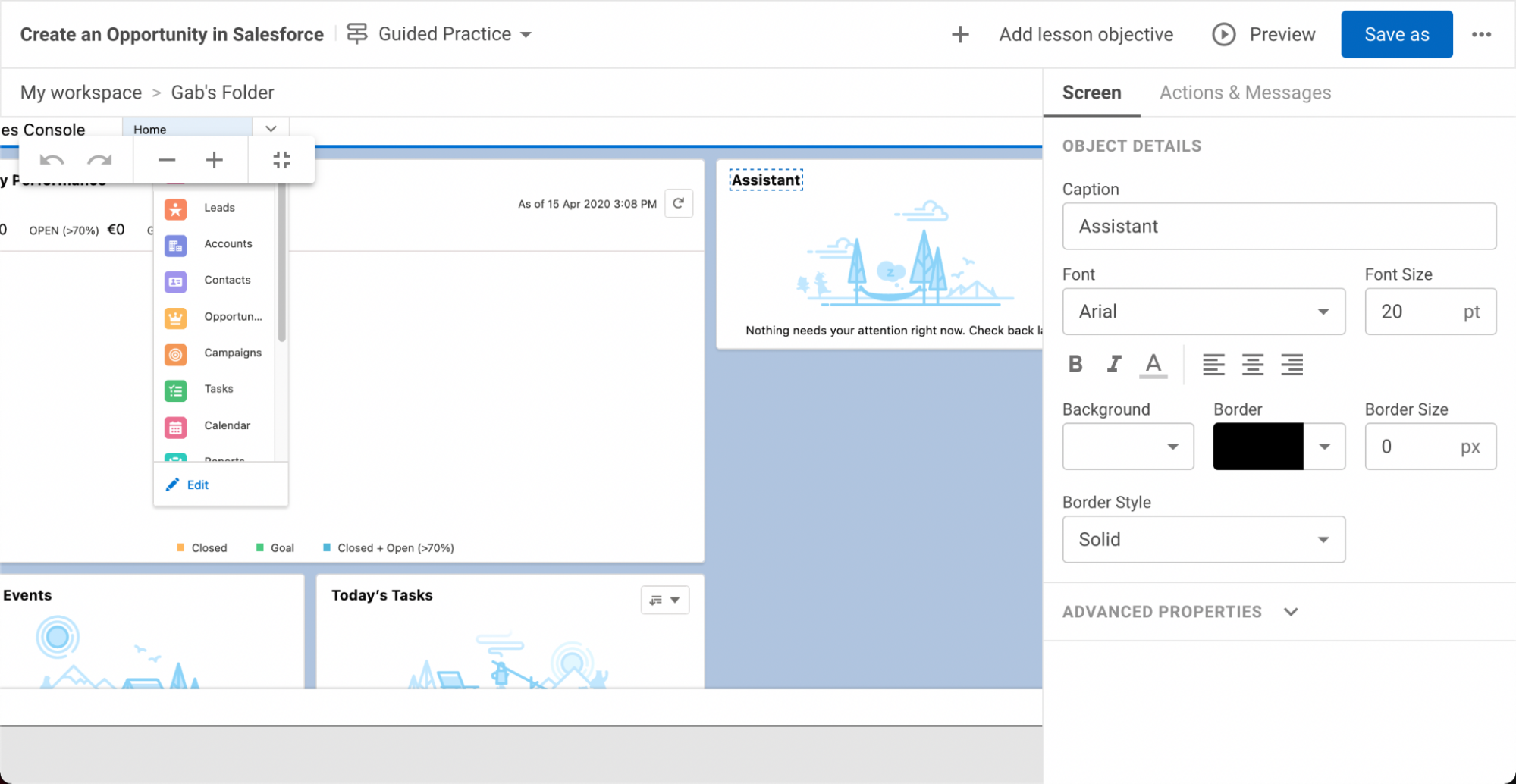Click the fit-to-screen icon in the toolbar

281,159
